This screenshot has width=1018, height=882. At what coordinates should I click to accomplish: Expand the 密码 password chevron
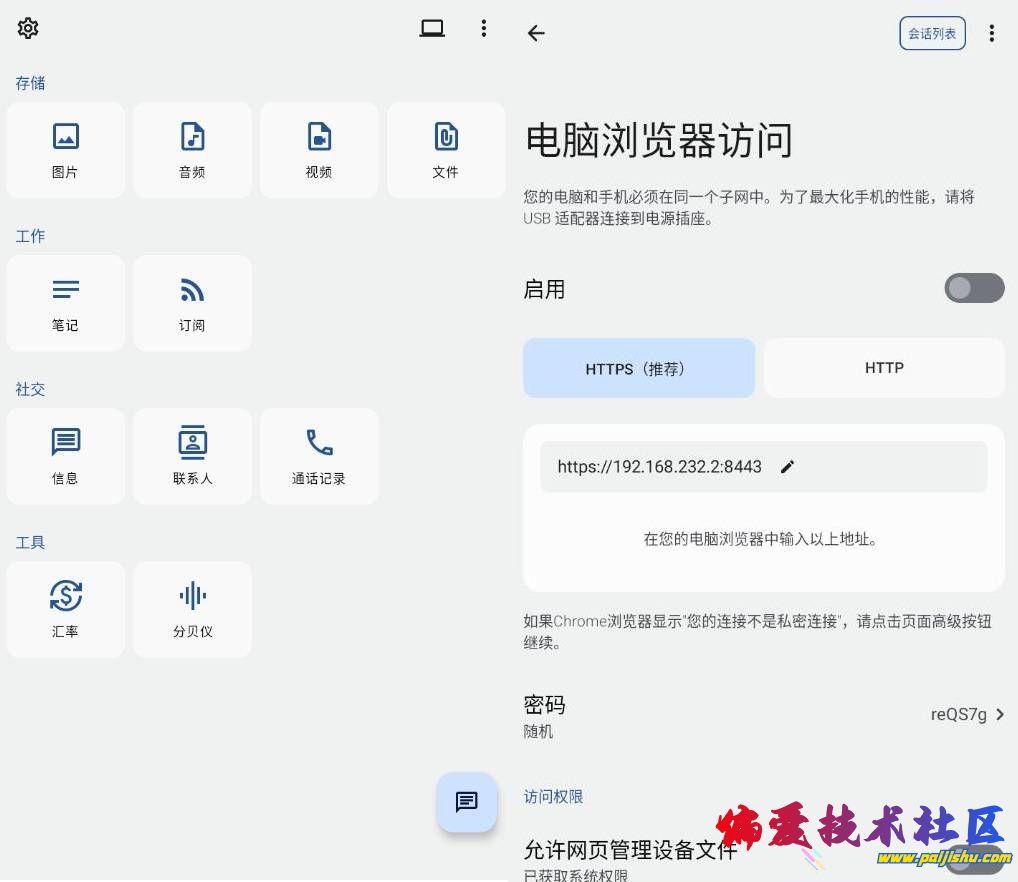pyautogui.click(x=1000, y=714)
